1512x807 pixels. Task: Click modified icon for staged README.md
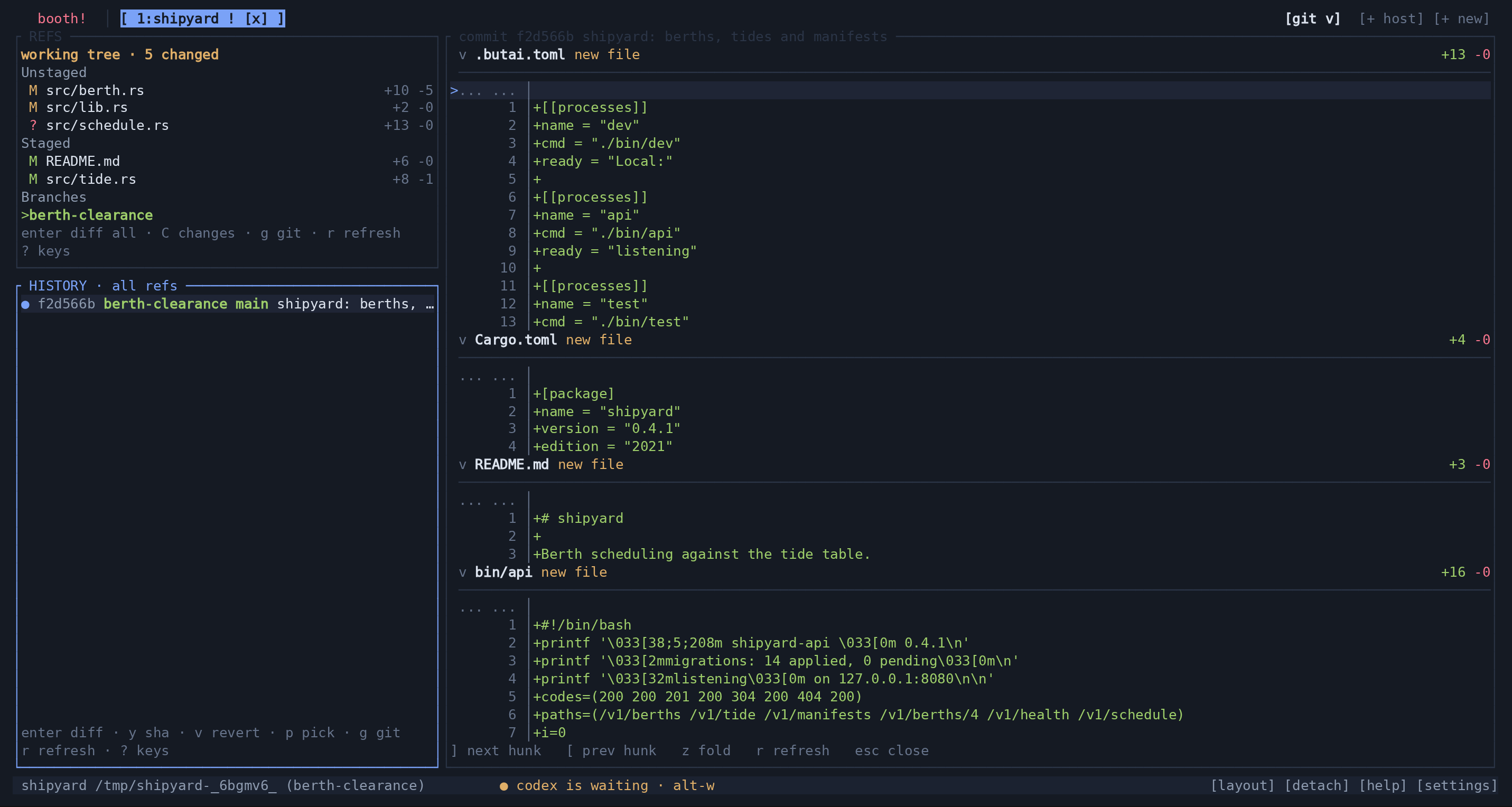point(33,162)
